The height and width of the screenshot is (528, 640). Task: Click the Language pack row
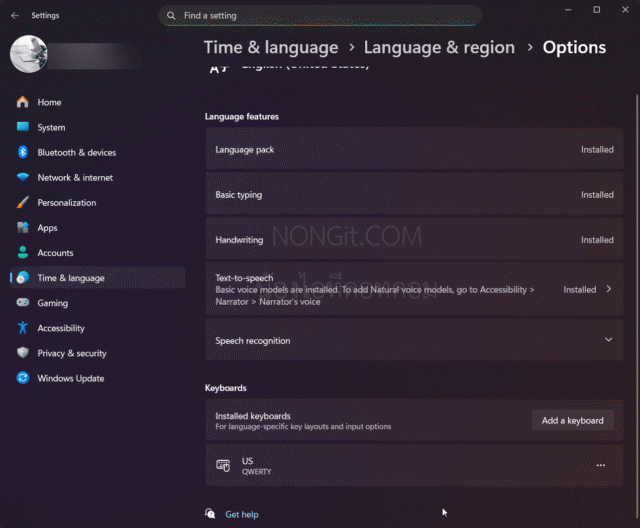pyautogui.click(x=414, y=149)
